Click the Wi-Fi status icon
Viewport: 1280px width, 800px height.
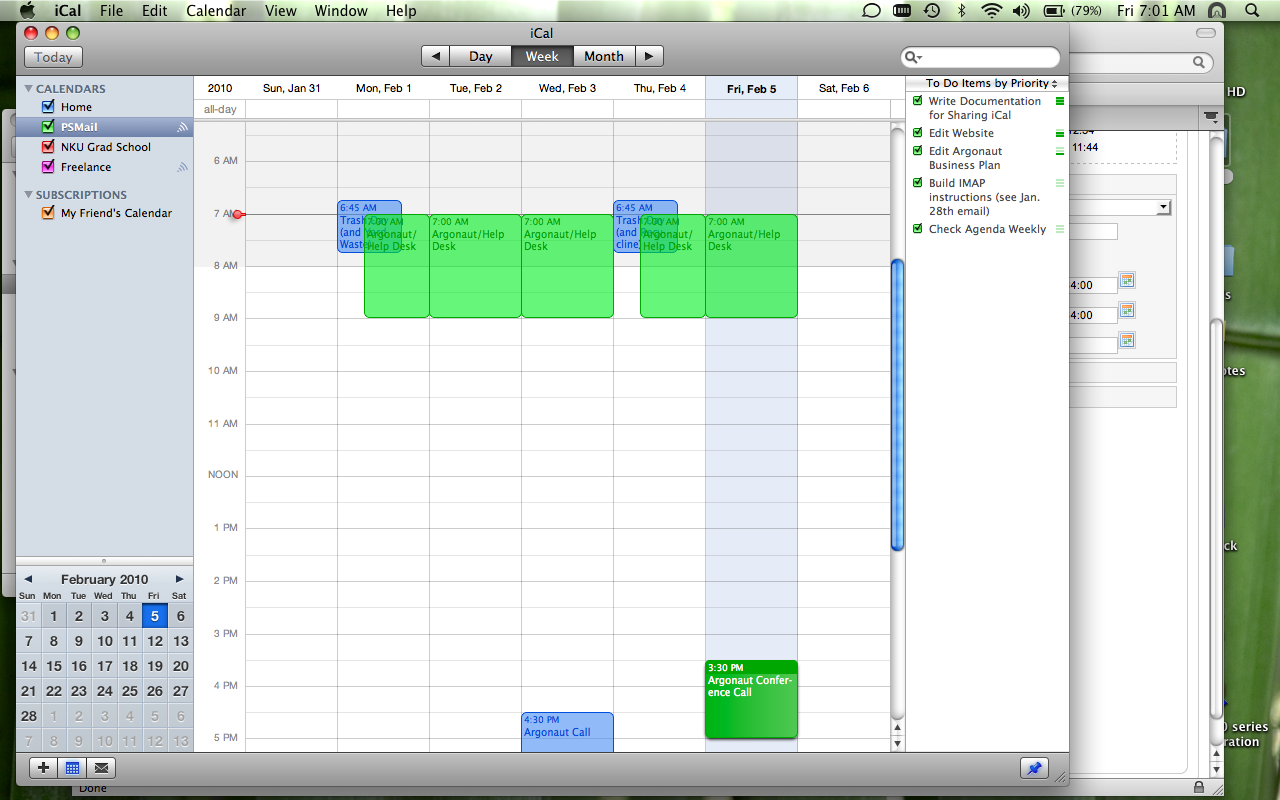click(991, 11)
